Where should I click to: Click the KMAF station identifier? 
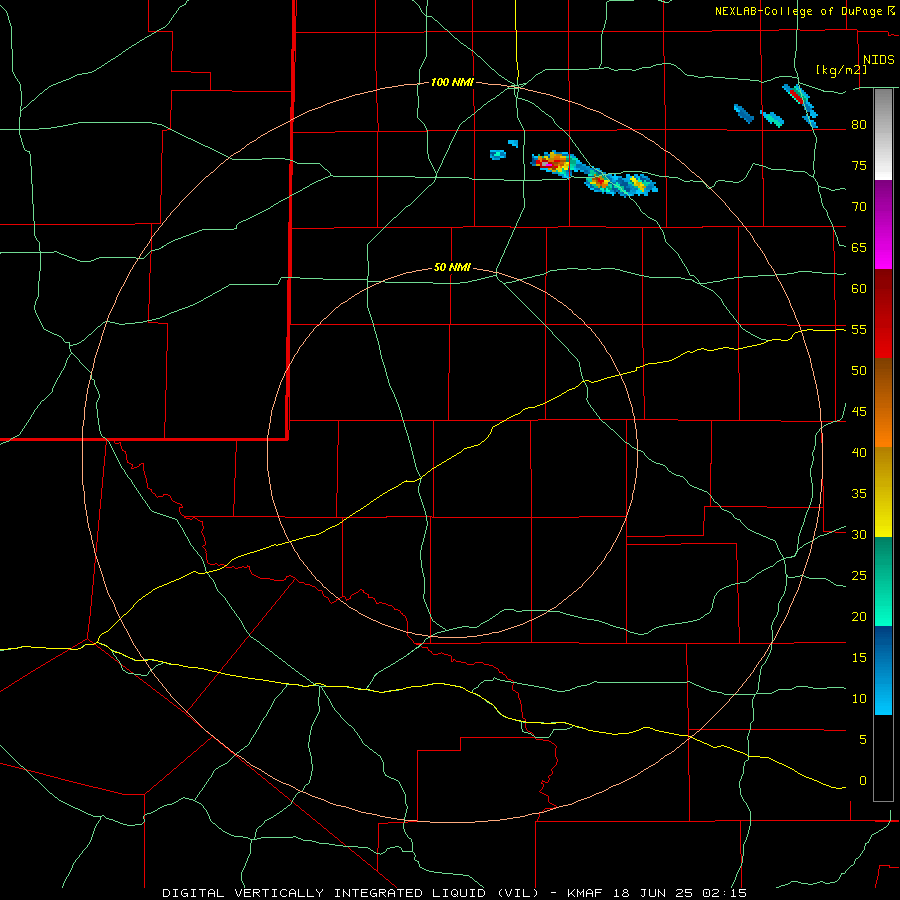pos(584,893)
